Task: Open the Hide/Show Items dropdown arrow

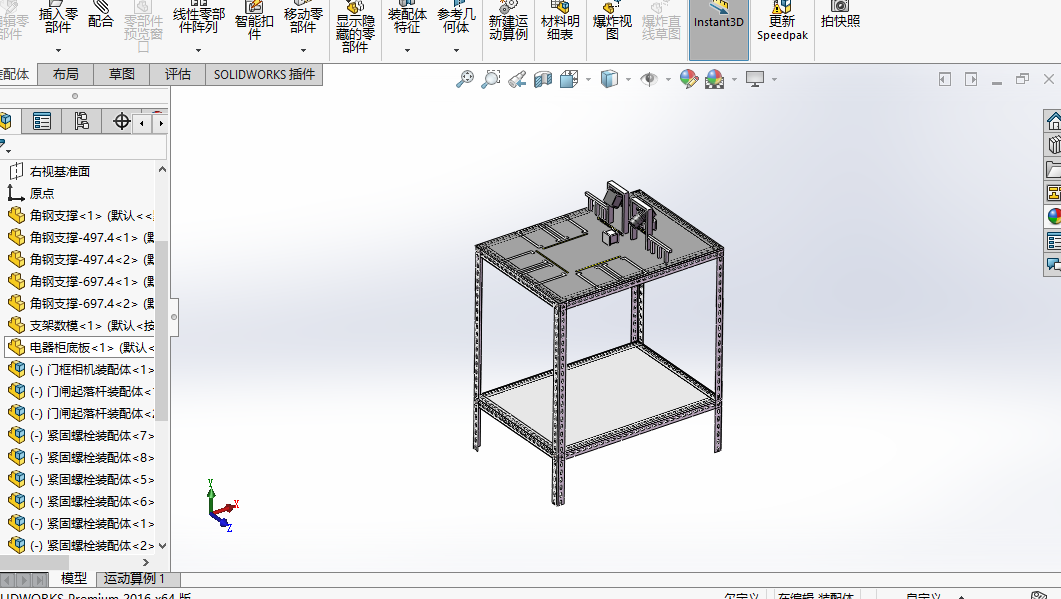Action: coord(668,80)
